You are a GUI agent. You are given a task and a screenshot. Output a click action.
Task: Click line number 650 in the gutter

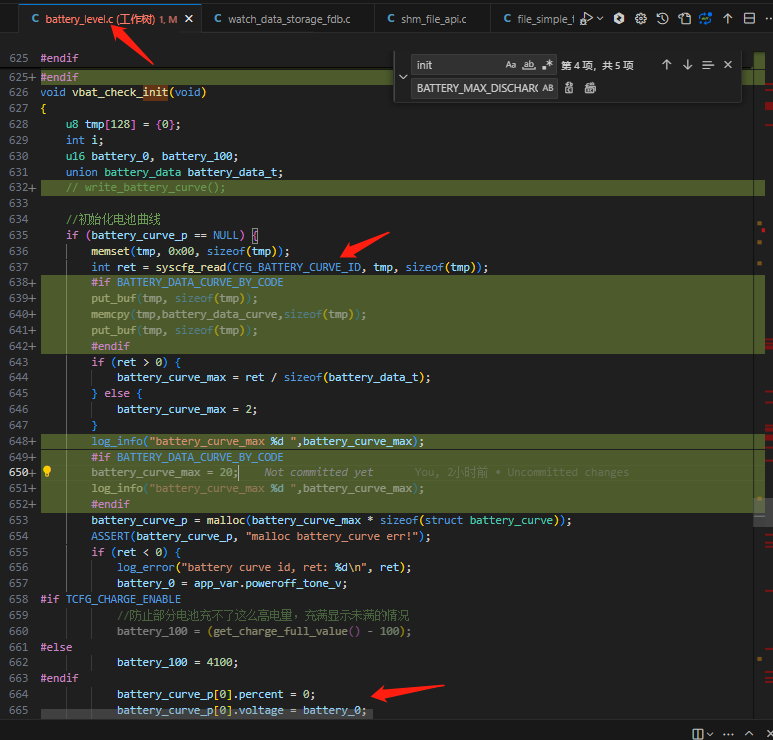coord(18,472)
